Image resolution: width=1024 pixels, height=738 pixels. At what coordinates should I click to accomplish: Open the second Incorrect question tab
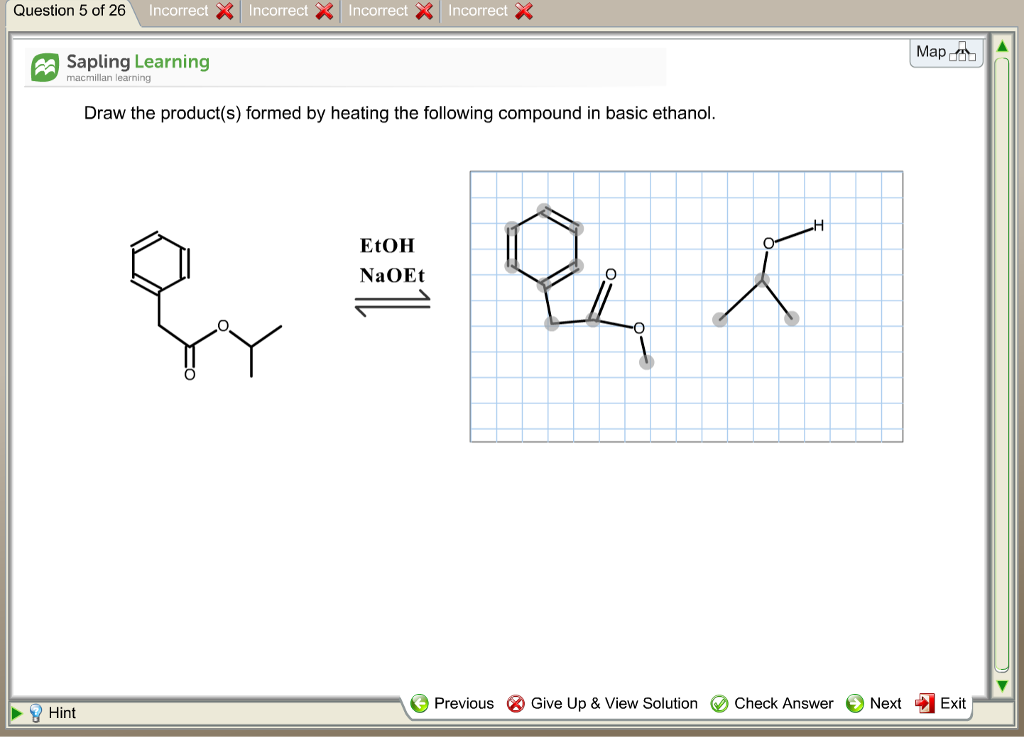tap(279, 12)
